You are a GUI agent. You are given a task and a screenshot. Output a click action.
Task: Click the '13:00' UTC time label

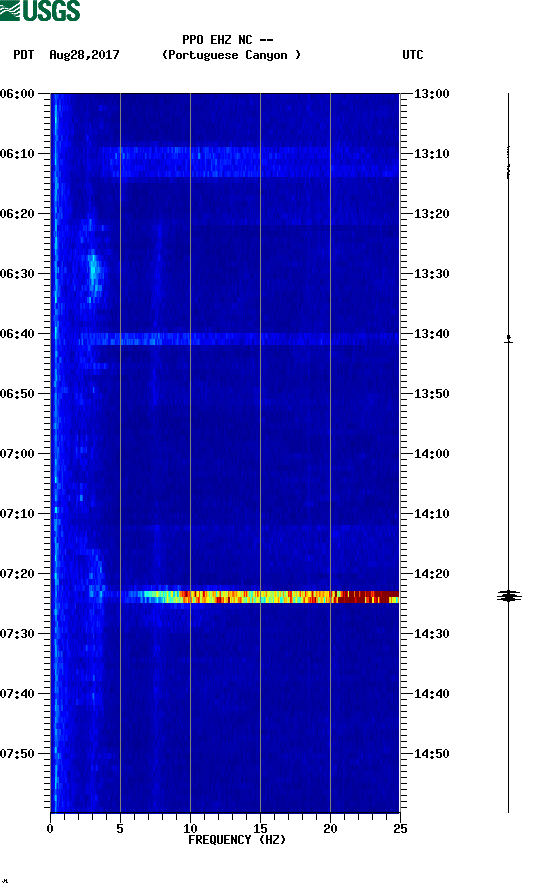(x=431, y=94)
